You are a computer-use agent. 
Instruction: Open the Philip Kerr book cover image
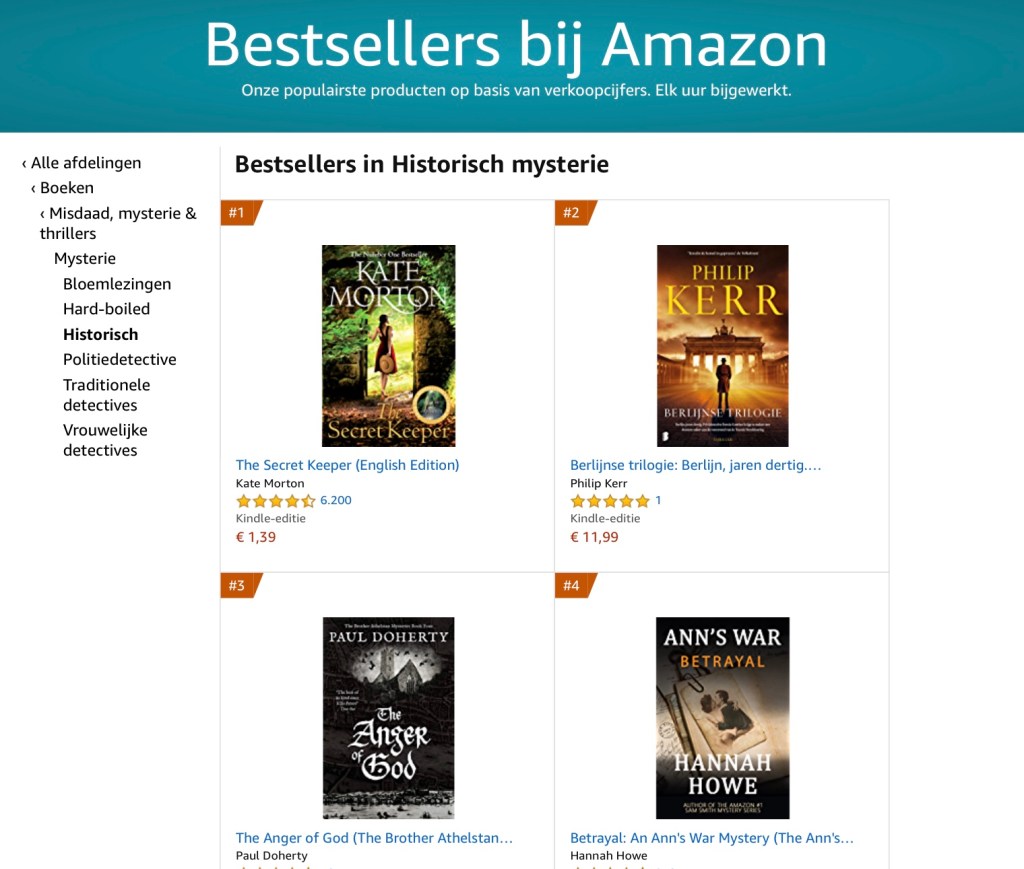(723, 346)
